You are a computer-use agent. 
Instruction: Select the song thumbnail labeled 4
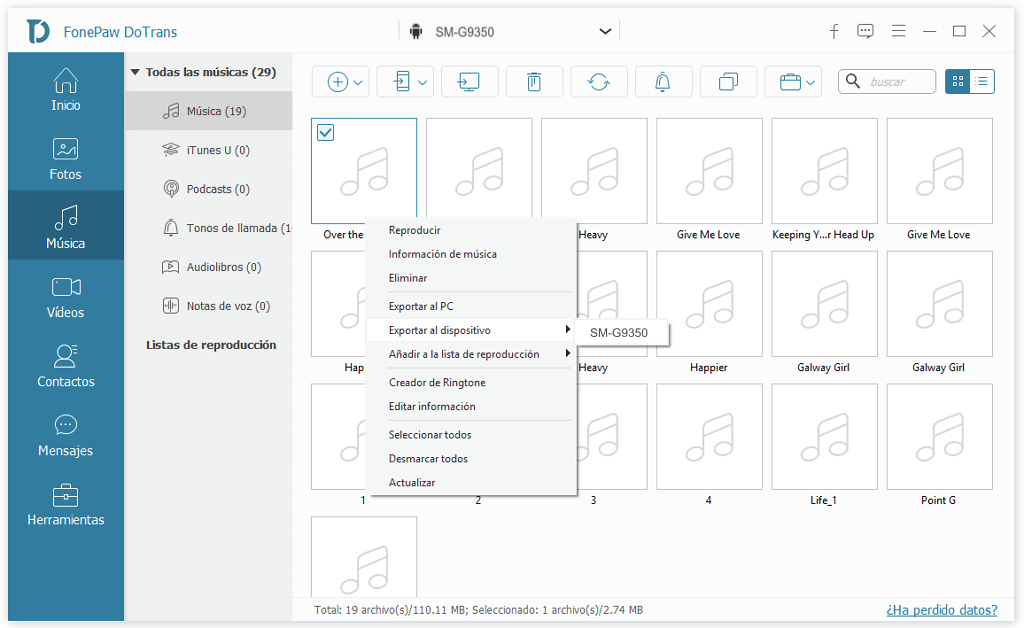(709, 437)
